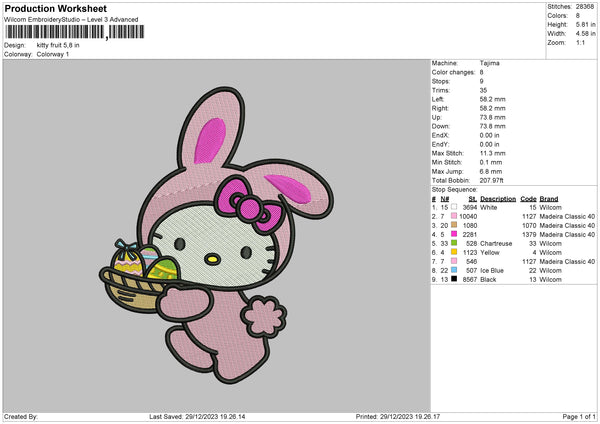The width and height of the screenshot is (600, 424).
Task: Click the Max Stitch value 11.3 mm
Action: coord(492,153)
